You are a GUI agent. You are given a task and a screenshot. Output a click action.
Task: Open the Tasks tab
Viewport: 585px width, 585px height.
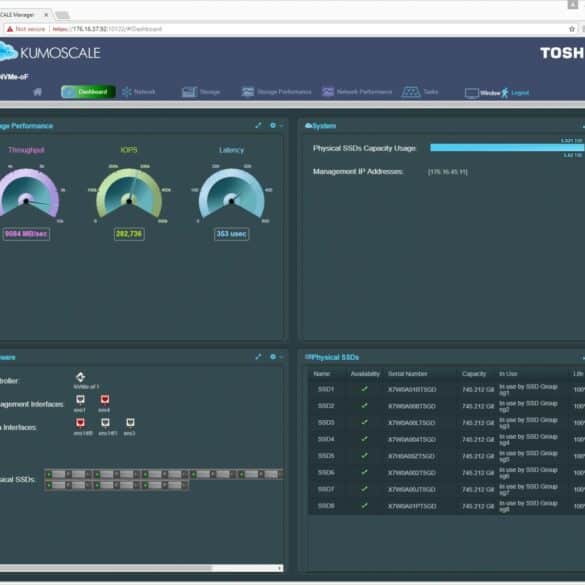click(x=420, y=92)
